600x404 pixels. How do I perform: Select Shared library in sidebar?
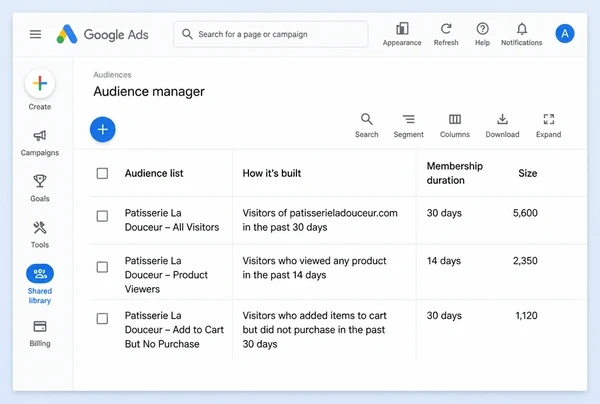click(x=40, y=284)
